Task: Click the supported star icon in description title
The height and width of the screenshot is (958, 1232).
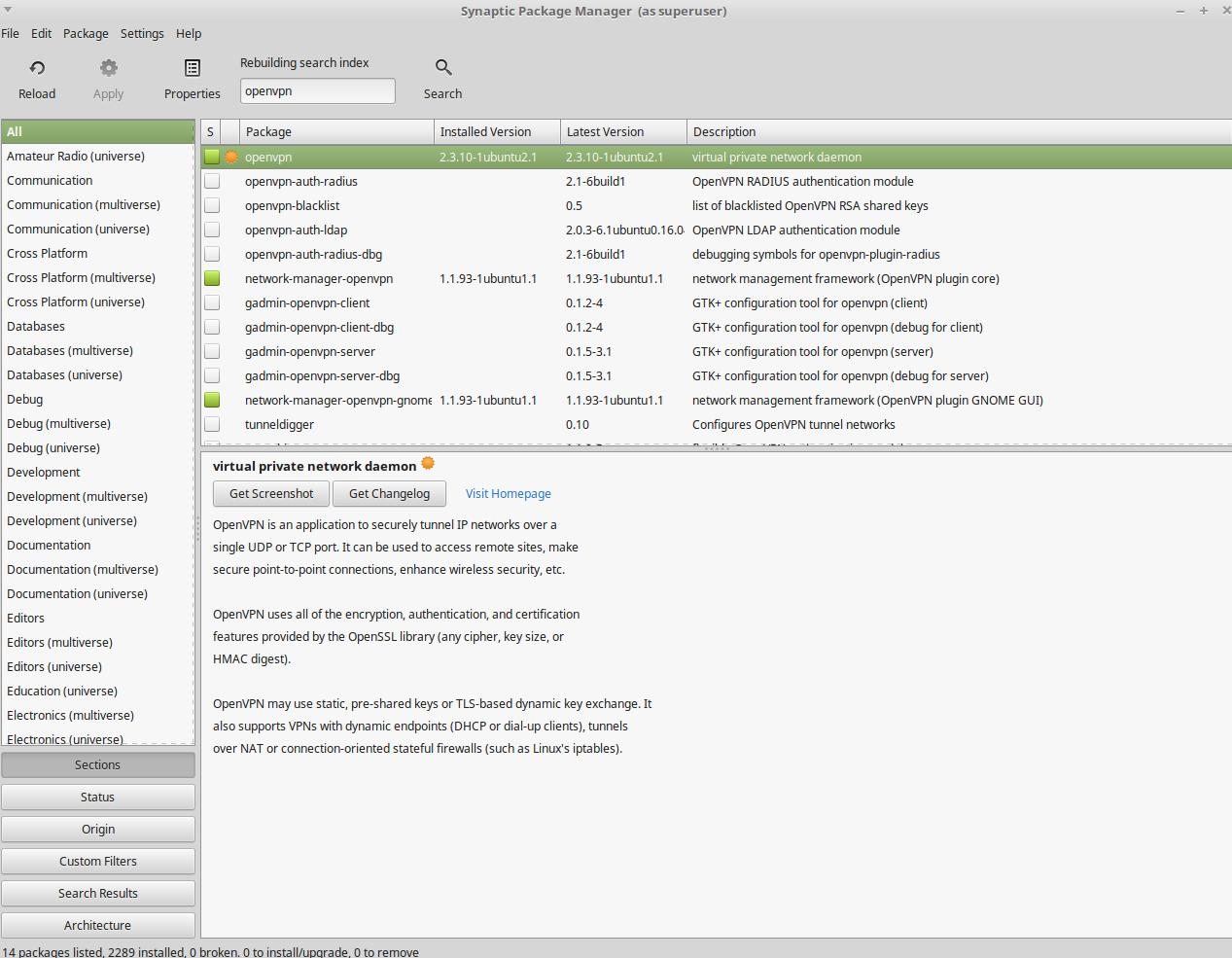Action: 428,464
